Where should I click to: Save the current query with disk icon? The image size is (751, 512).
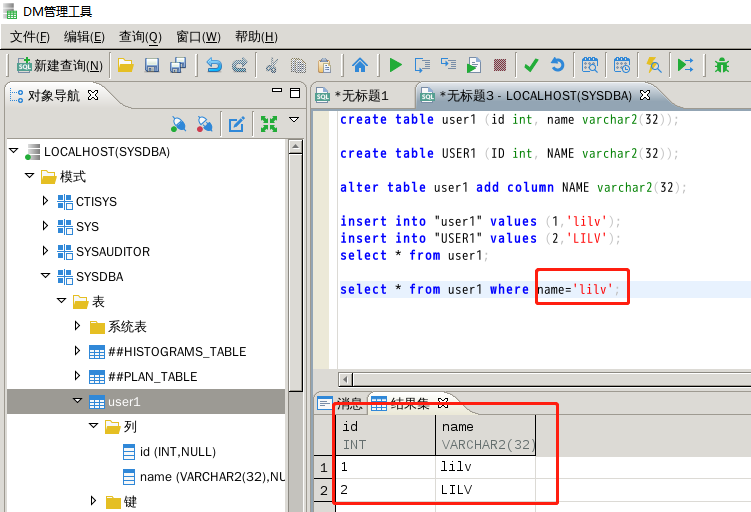(152, 65)
